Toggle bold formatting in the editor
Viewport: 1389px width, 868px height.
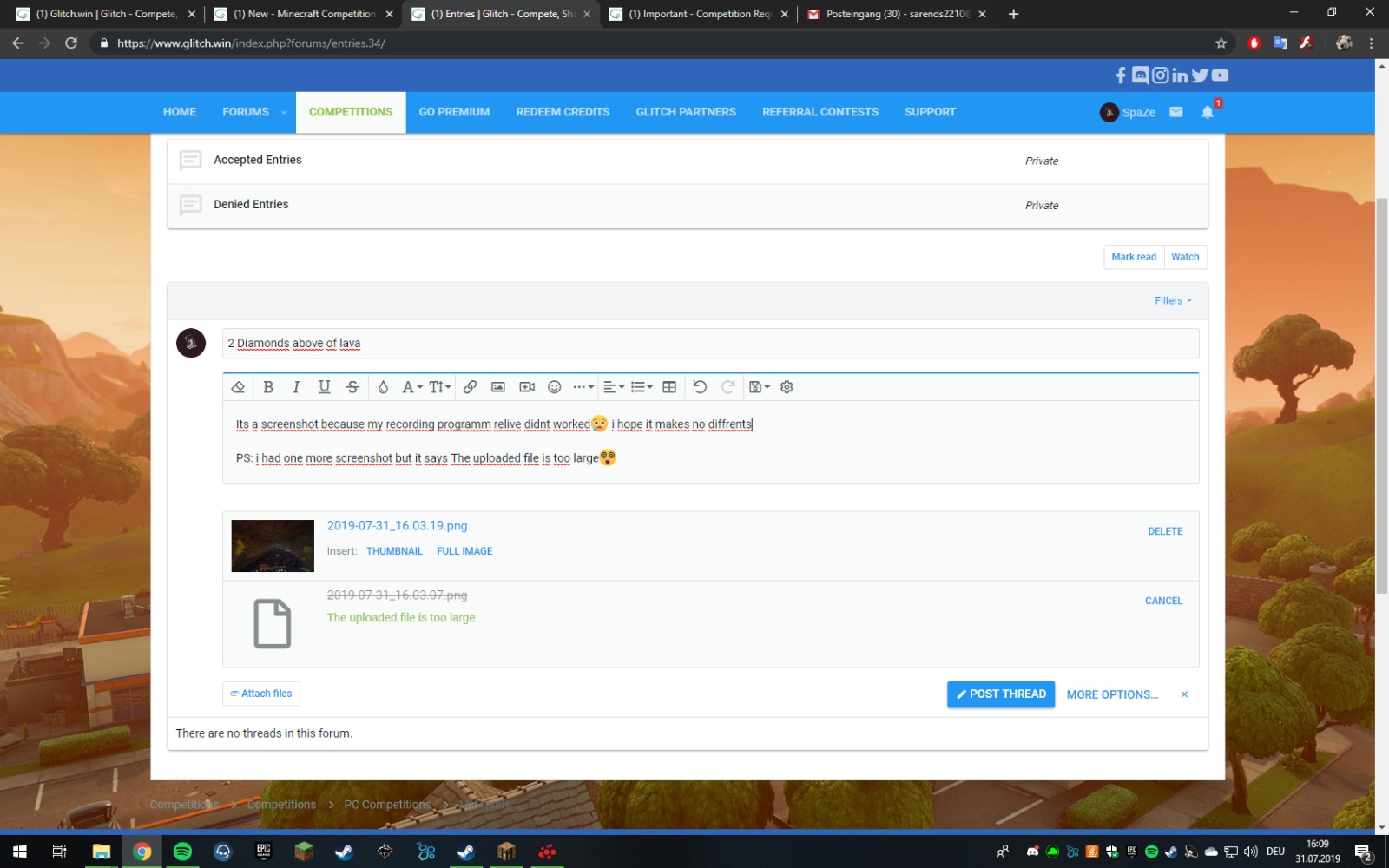click(268, 387)
